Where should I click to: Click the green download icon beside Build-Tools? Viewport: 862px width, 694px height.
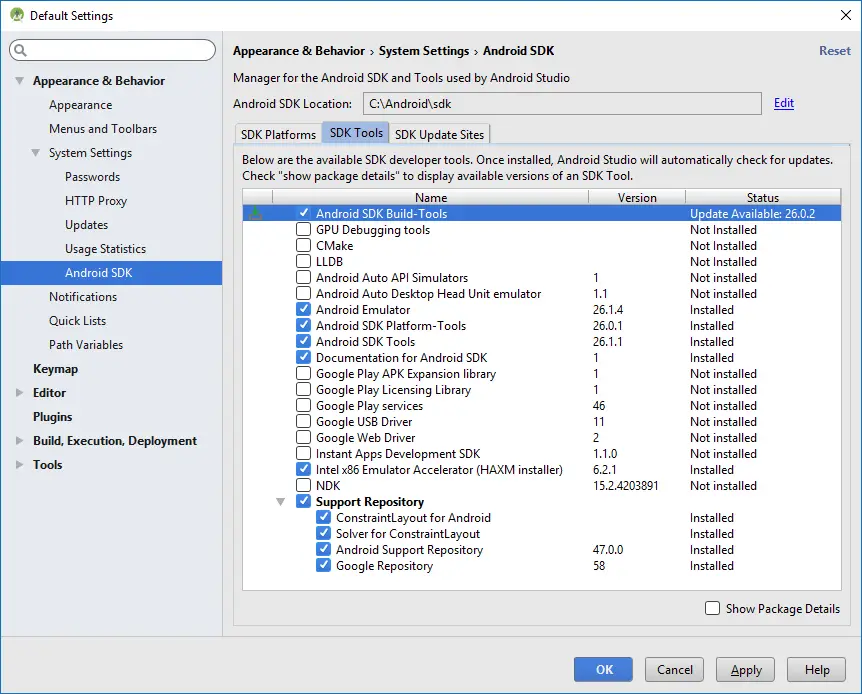256,213
